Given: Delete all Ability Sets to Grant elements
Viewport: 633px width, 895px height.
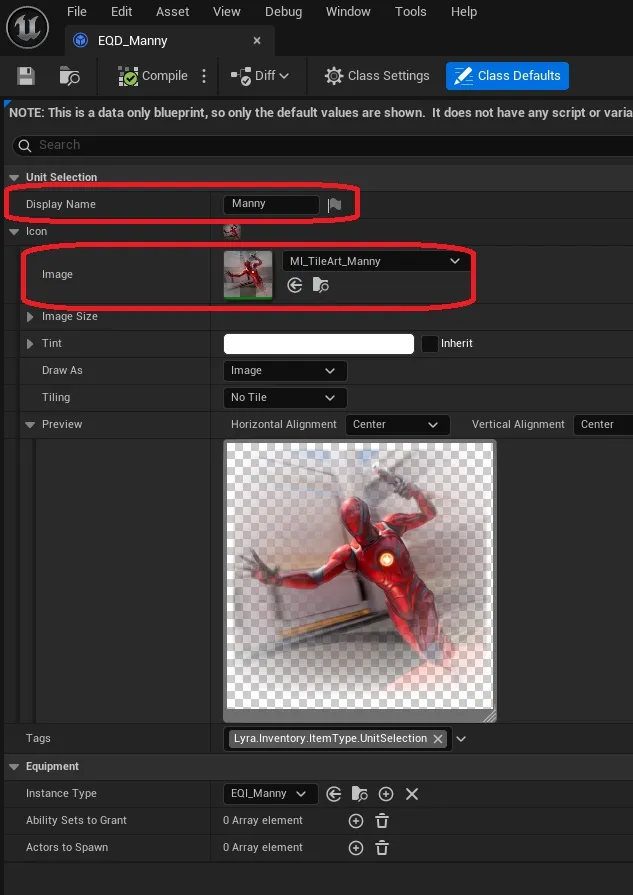Looking at the screenshot, I should (x=382, y=821).
